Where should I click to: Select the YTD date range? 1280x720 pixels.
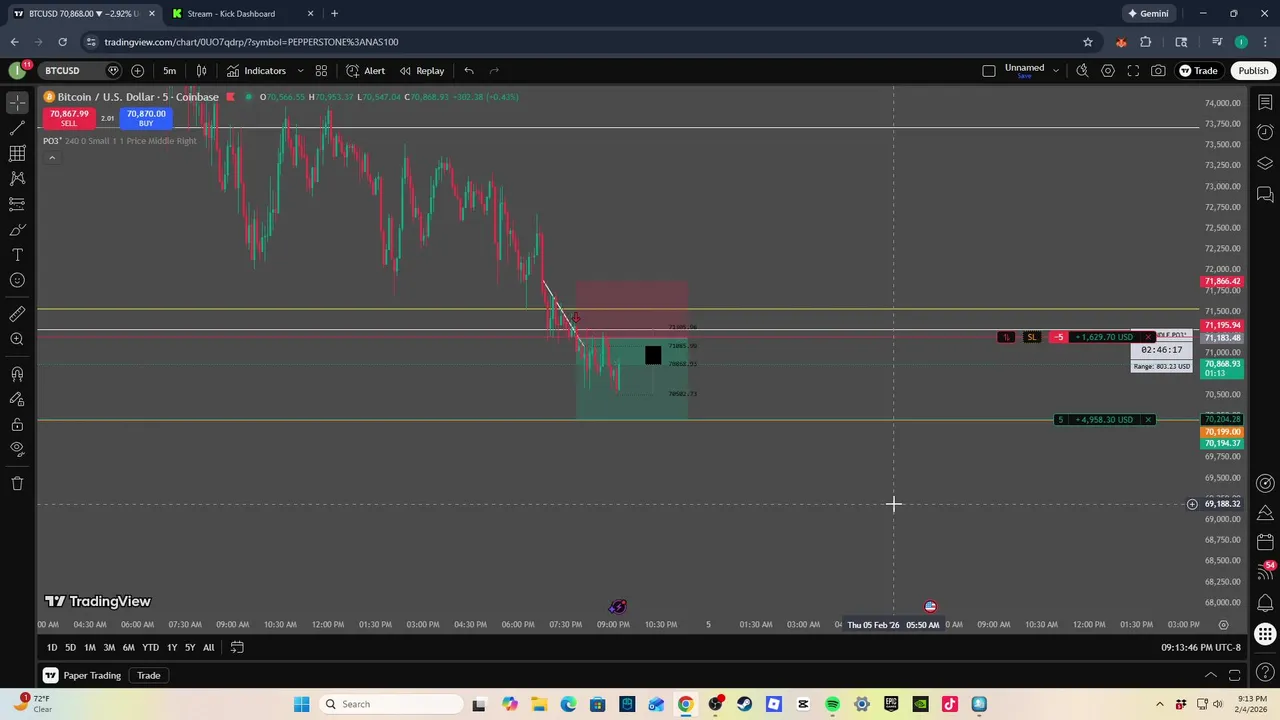pos(150,648)
